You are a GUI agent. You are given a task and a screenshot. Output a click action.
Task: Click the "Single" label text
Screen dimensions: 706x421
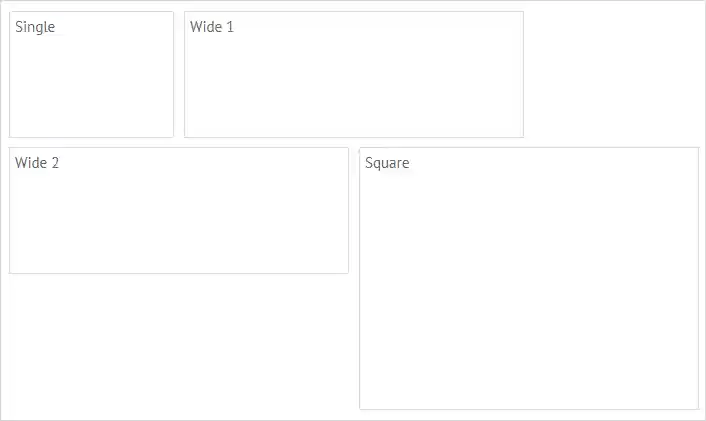[x=35, y=27]
